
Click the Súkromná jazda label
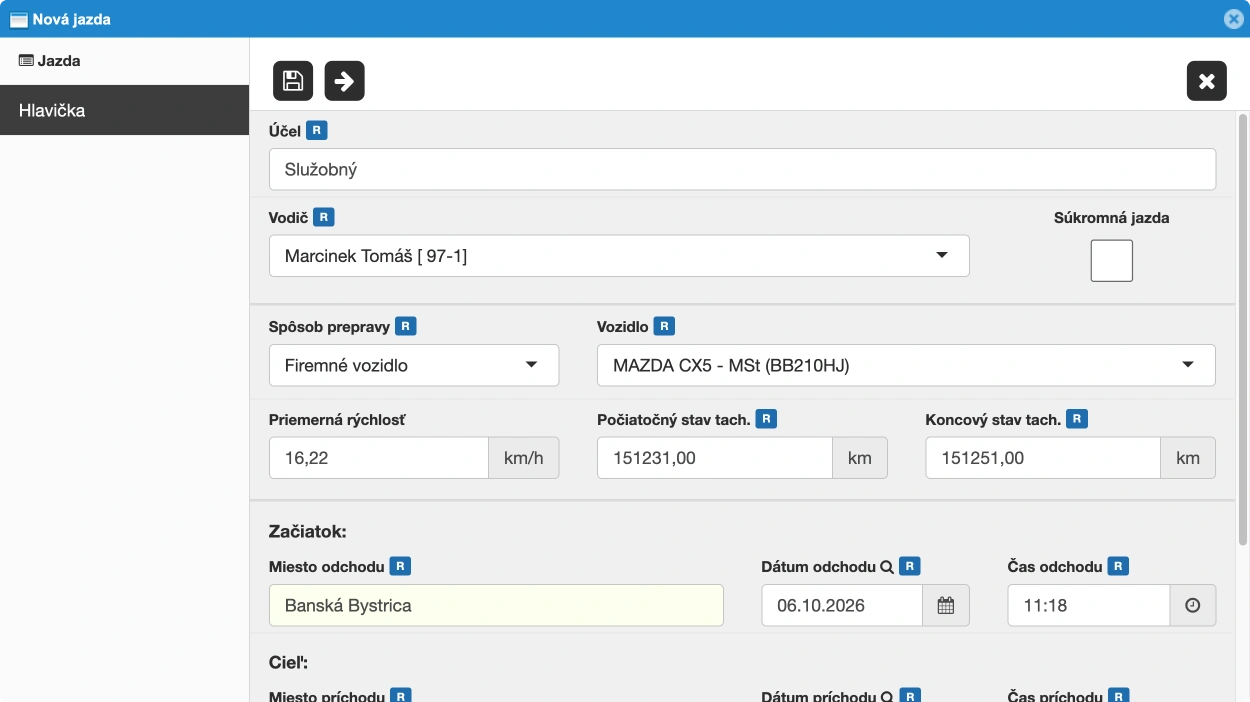(1112, 217)
